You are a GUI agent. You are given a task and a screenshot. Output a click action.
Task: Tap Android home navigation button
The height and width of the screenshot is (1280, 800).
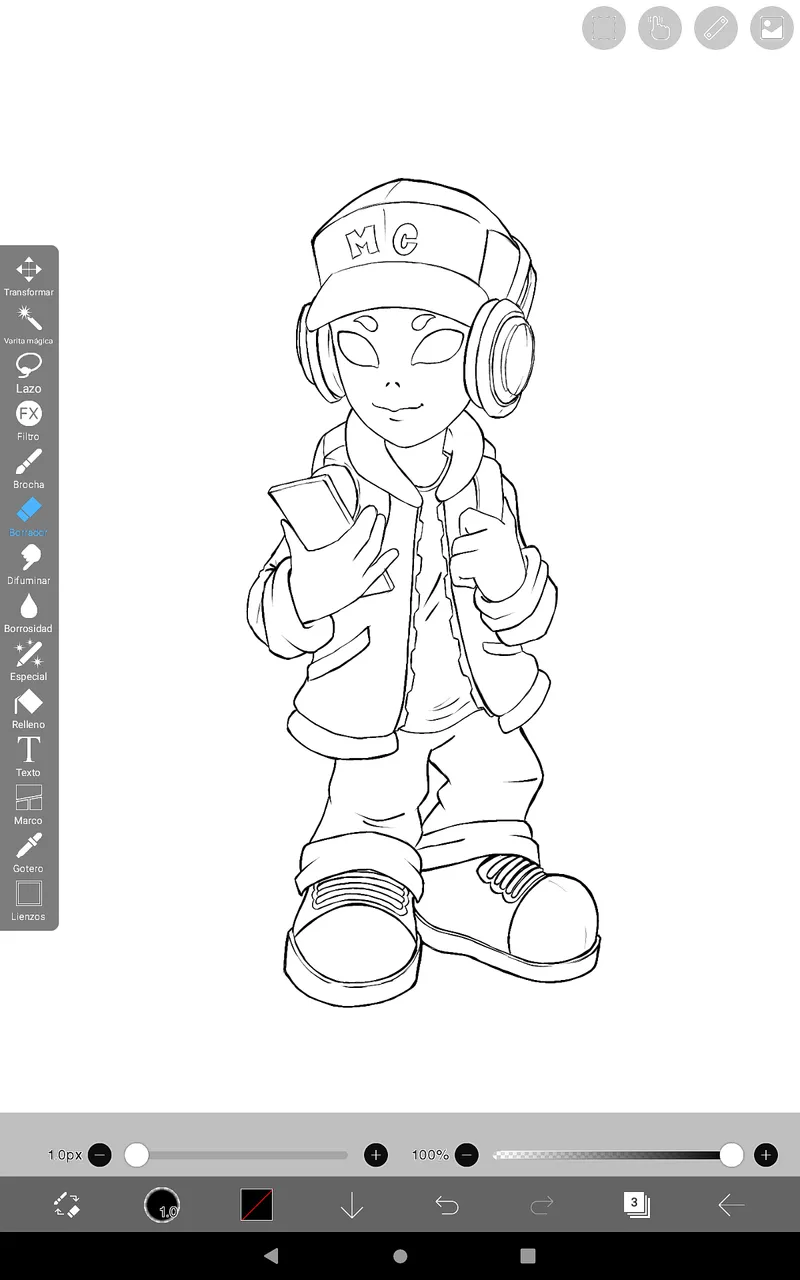pos(400,1256)
